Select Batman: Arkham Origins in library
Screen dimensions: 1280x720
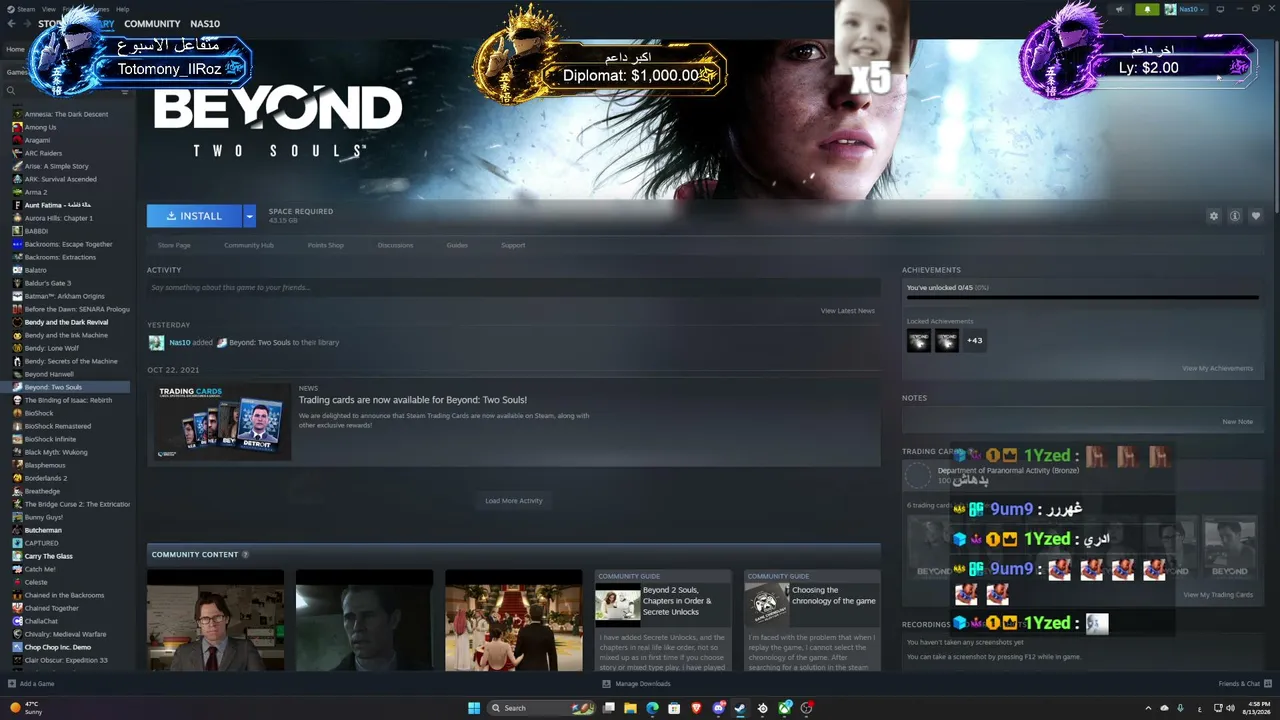[x=64, y=296]
